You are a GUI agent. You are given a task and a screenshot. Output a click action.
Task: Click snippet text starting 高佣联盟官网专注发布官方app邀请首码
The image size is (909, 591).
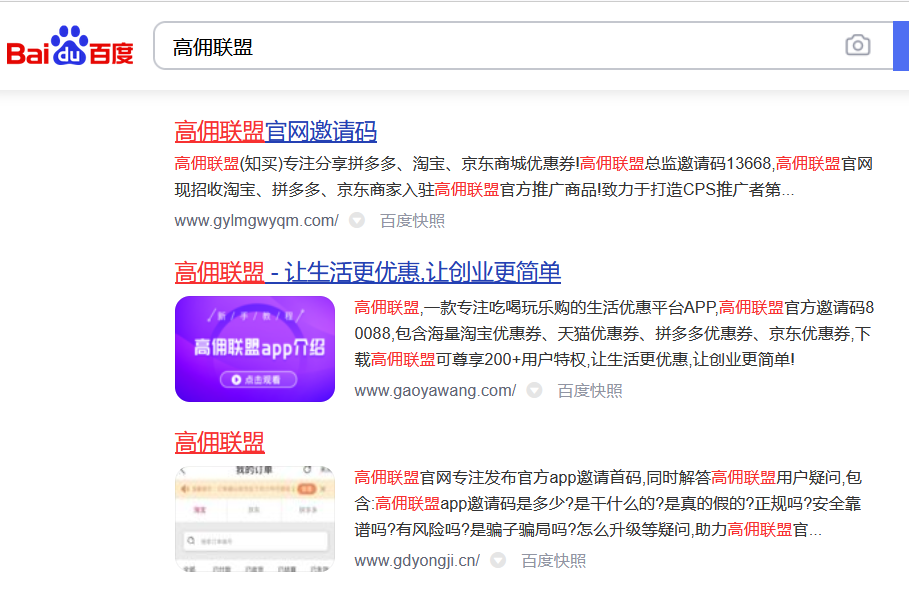[x=608, y=503]
